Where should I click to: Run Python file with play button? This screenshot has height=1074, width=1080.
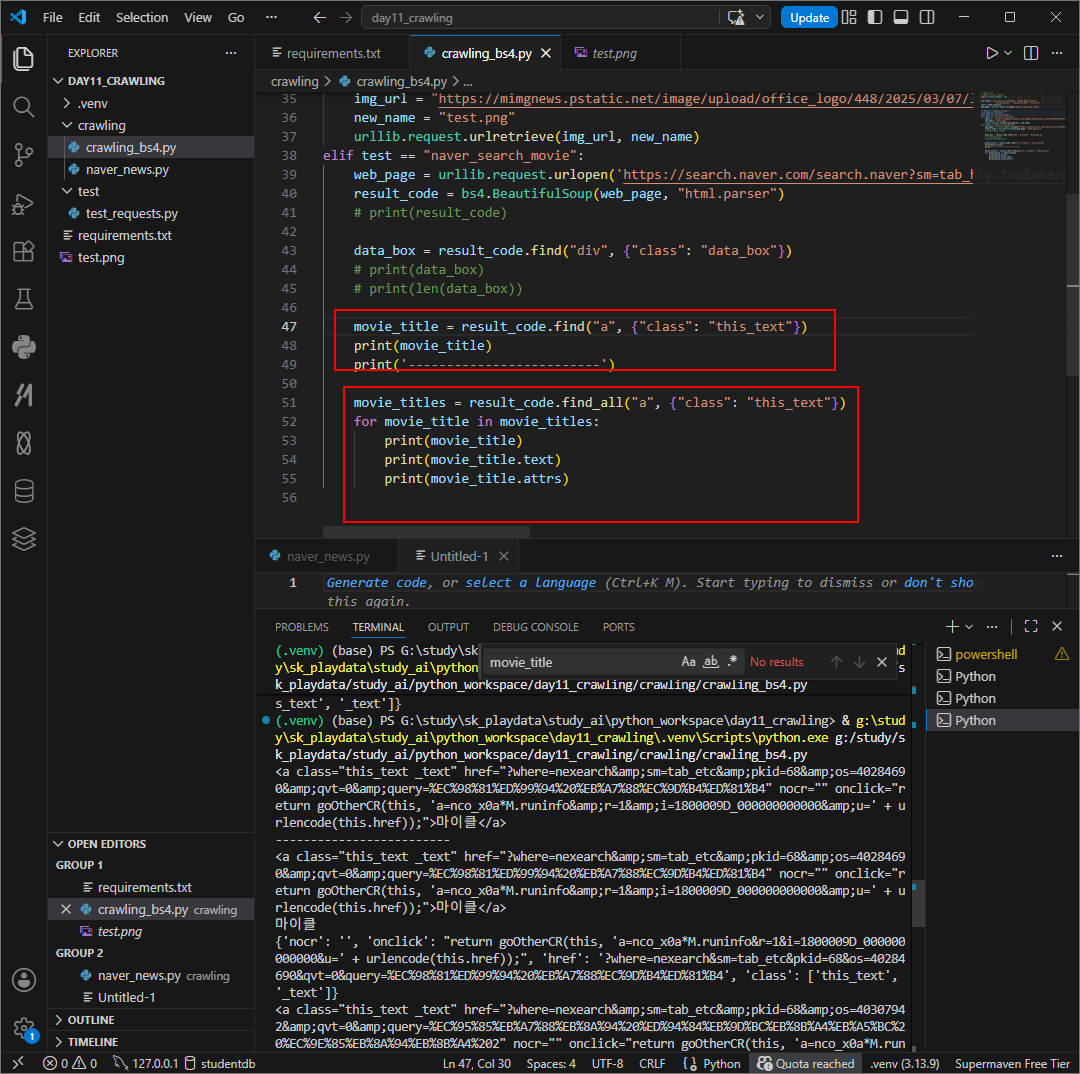(991, 53)
